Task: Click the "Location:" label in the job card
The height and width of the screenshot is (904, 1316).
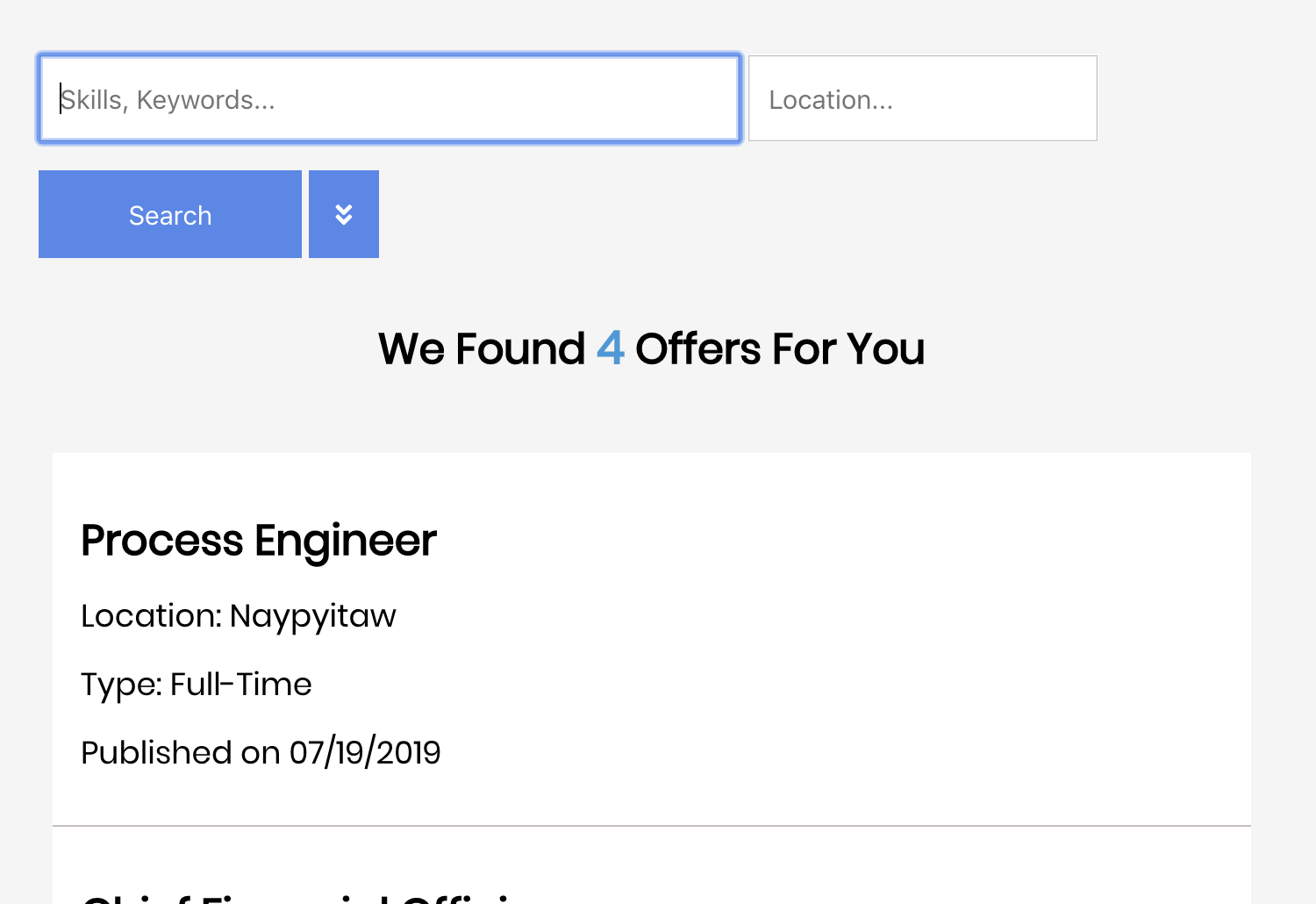Action: 151,616
